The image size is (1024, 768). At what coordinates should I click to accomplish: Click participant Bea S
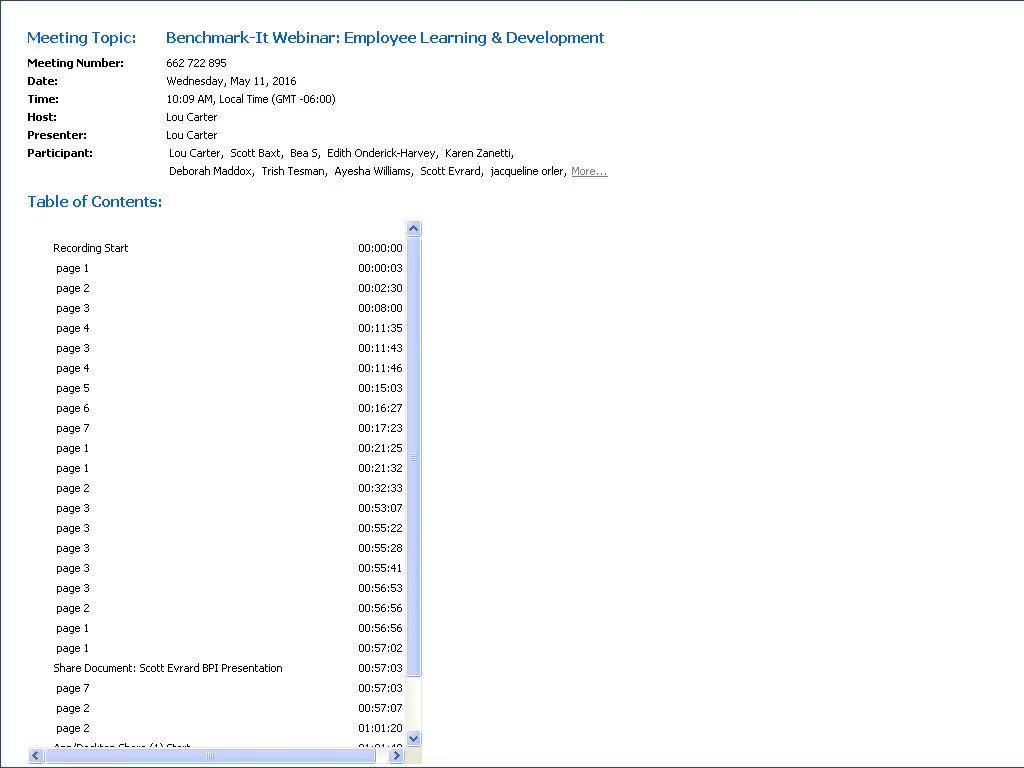click(x=304, y=153)
